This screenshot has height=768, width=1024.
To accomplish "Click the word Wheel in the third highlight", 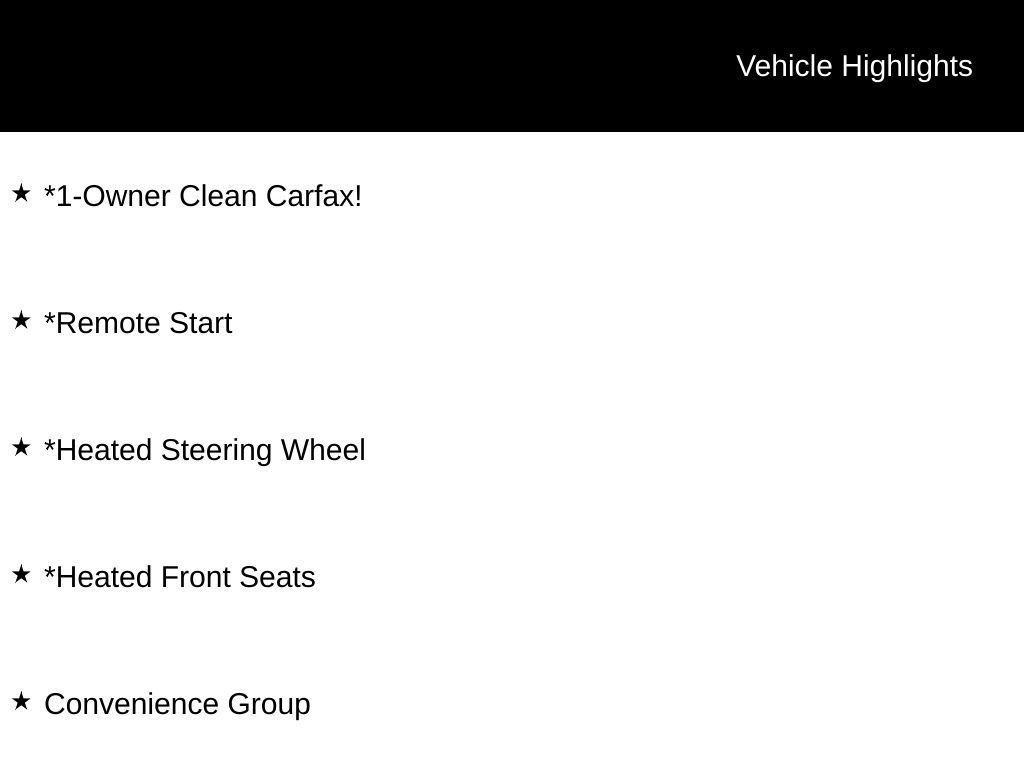I will [323, 450].
